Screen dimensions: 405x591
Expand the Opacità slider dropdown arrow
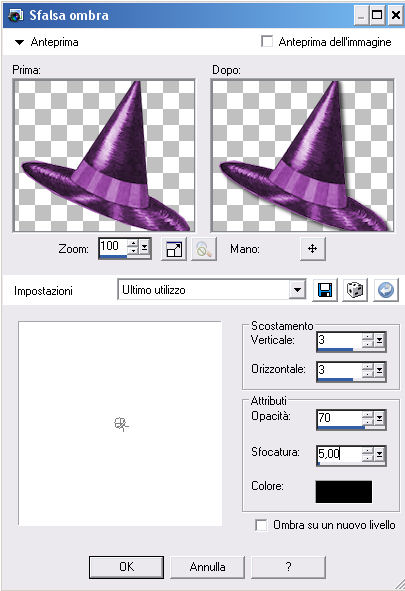(x=379, y=418)
